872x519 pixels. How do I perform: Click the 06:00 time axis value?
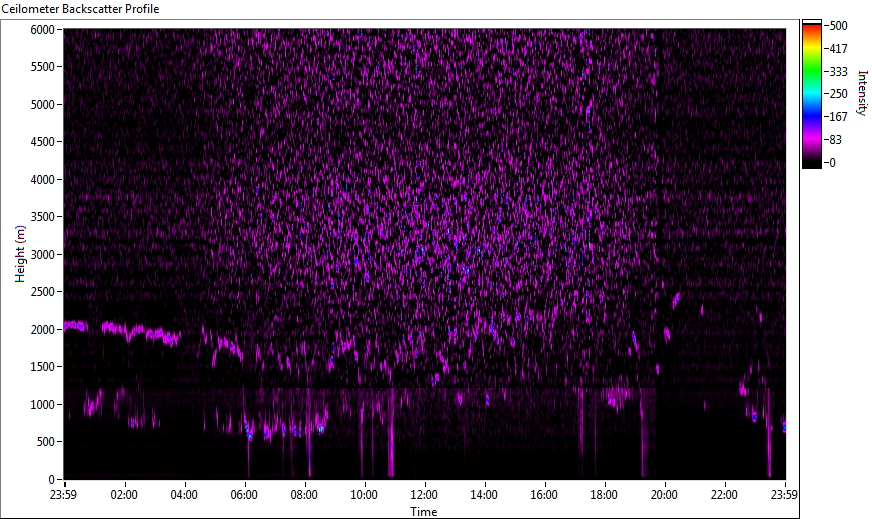(244, 495)
